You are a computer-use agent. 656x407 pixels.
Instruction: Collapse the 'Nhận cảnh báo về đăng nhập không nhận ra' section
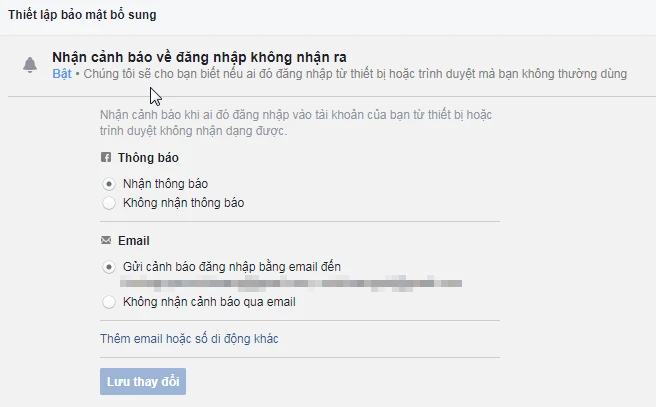[203, 57]
